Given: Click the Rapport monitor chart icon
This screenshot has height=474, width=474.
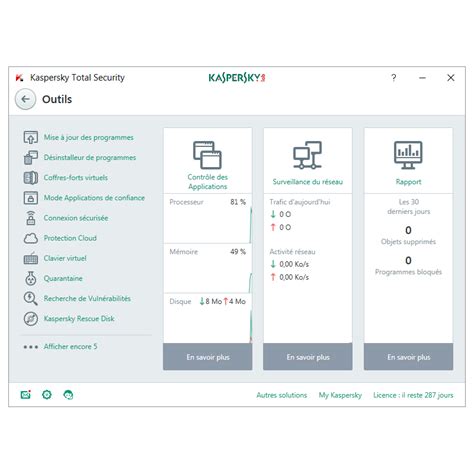Looking at the screenshot, I should pos(408,155).
